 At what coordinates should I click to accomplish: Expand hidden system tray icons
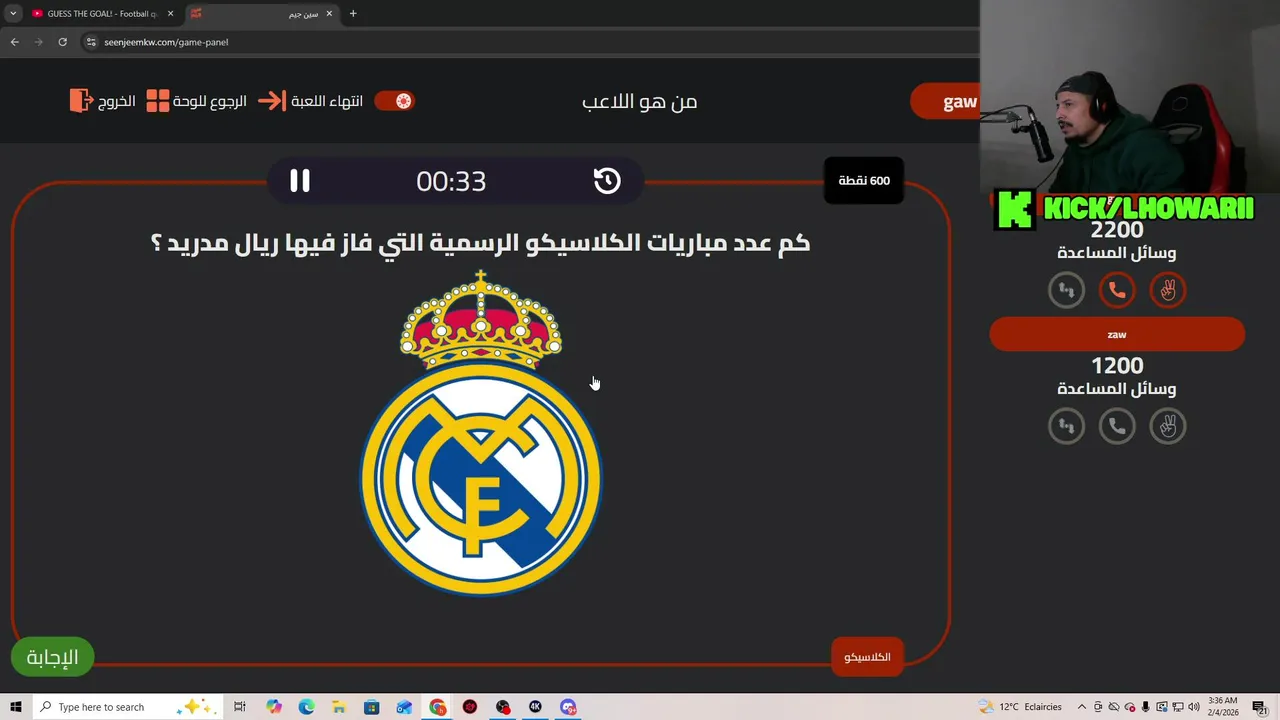(1081, 707)
